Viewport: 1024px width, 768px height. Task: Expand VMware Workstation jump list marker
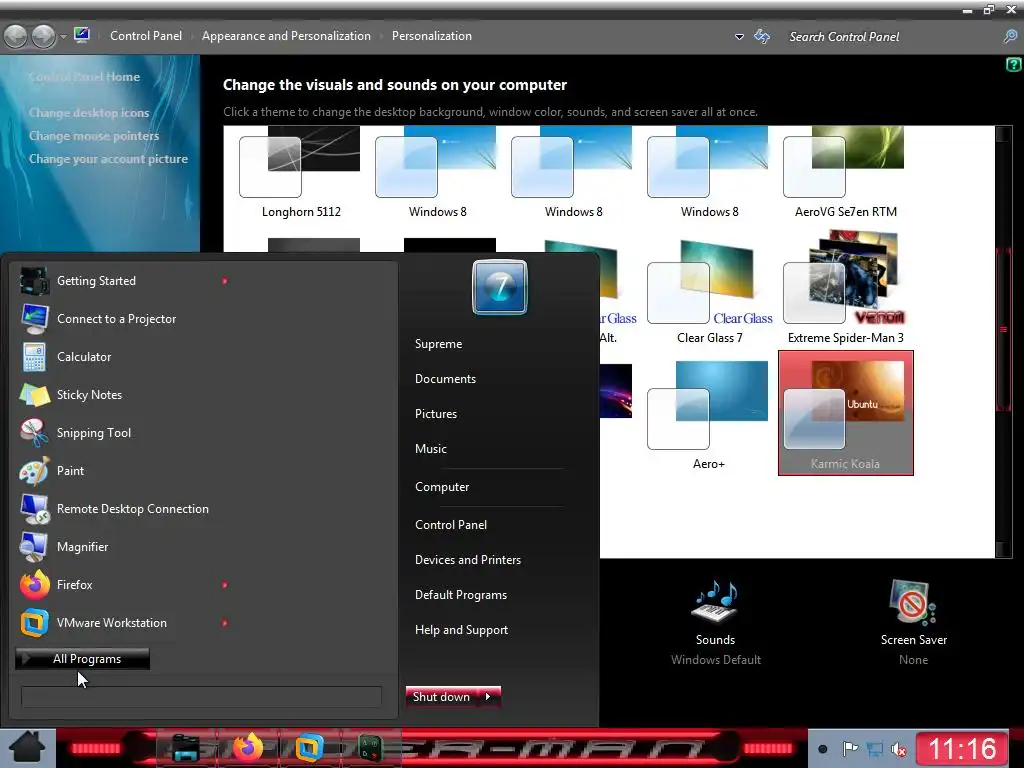225,622
